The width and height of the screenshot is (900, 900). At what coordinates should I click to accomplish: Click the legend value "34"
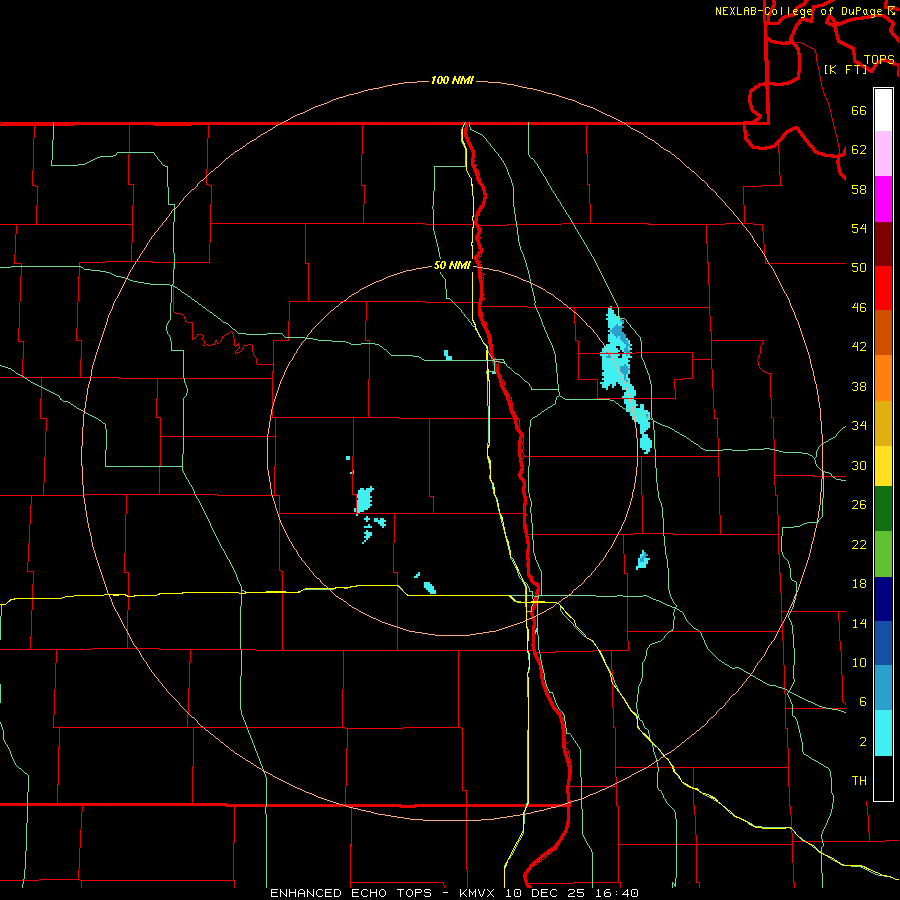pyautogui.click(x=859, y=425)
